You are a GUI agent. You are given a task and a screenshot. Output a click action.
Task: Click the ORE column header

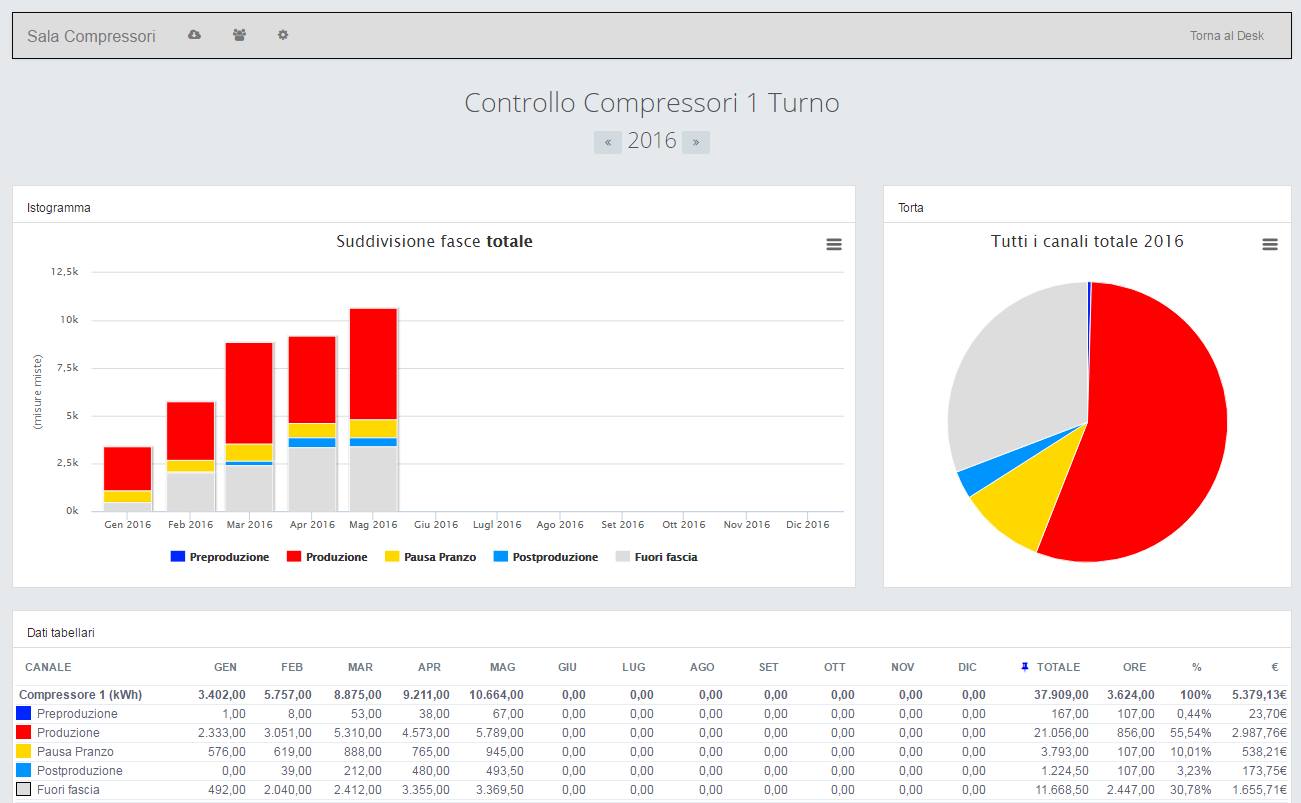tap(1134, 667)
